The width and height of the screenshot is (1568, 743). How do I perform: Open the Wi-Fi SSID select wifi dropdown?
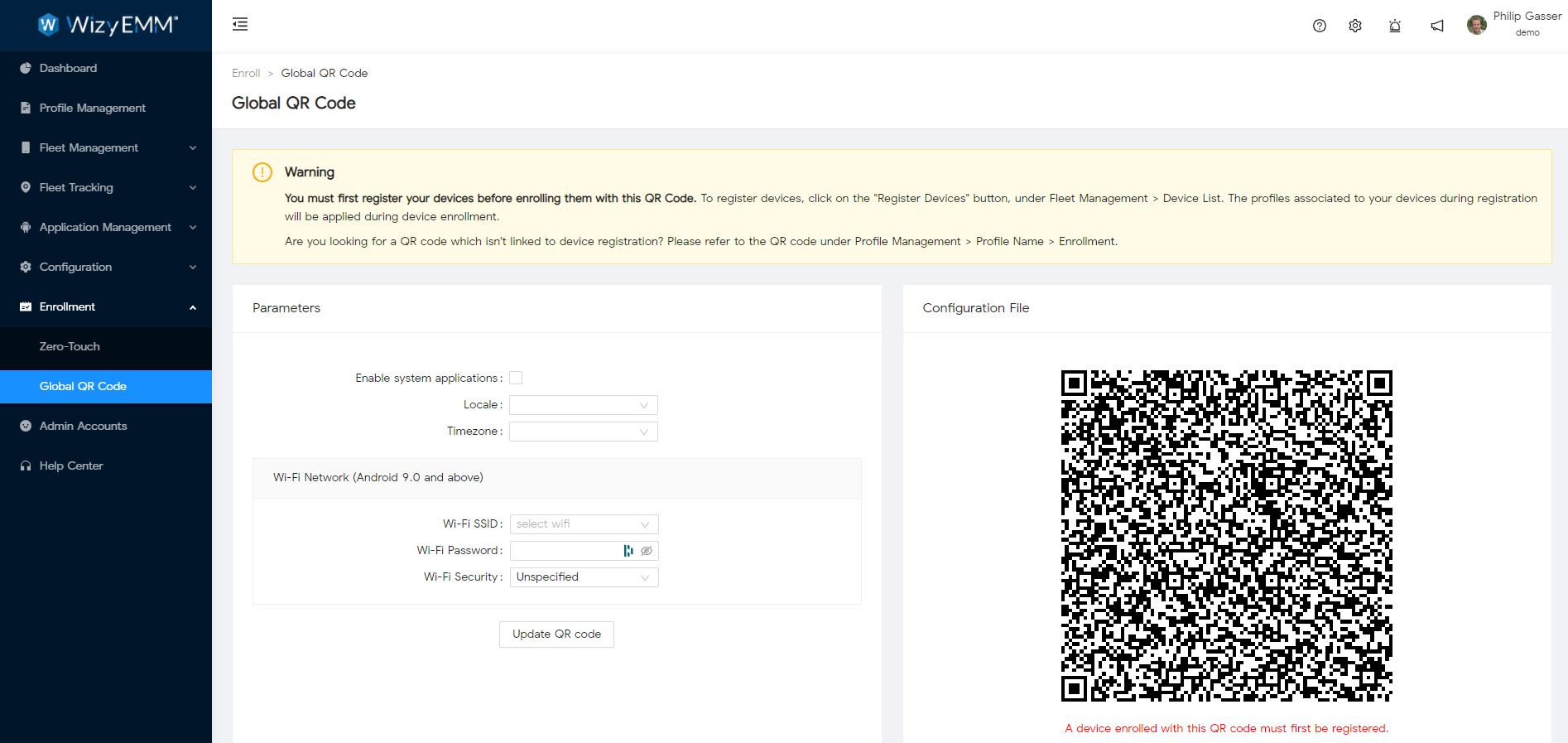(x=584, y=524)
